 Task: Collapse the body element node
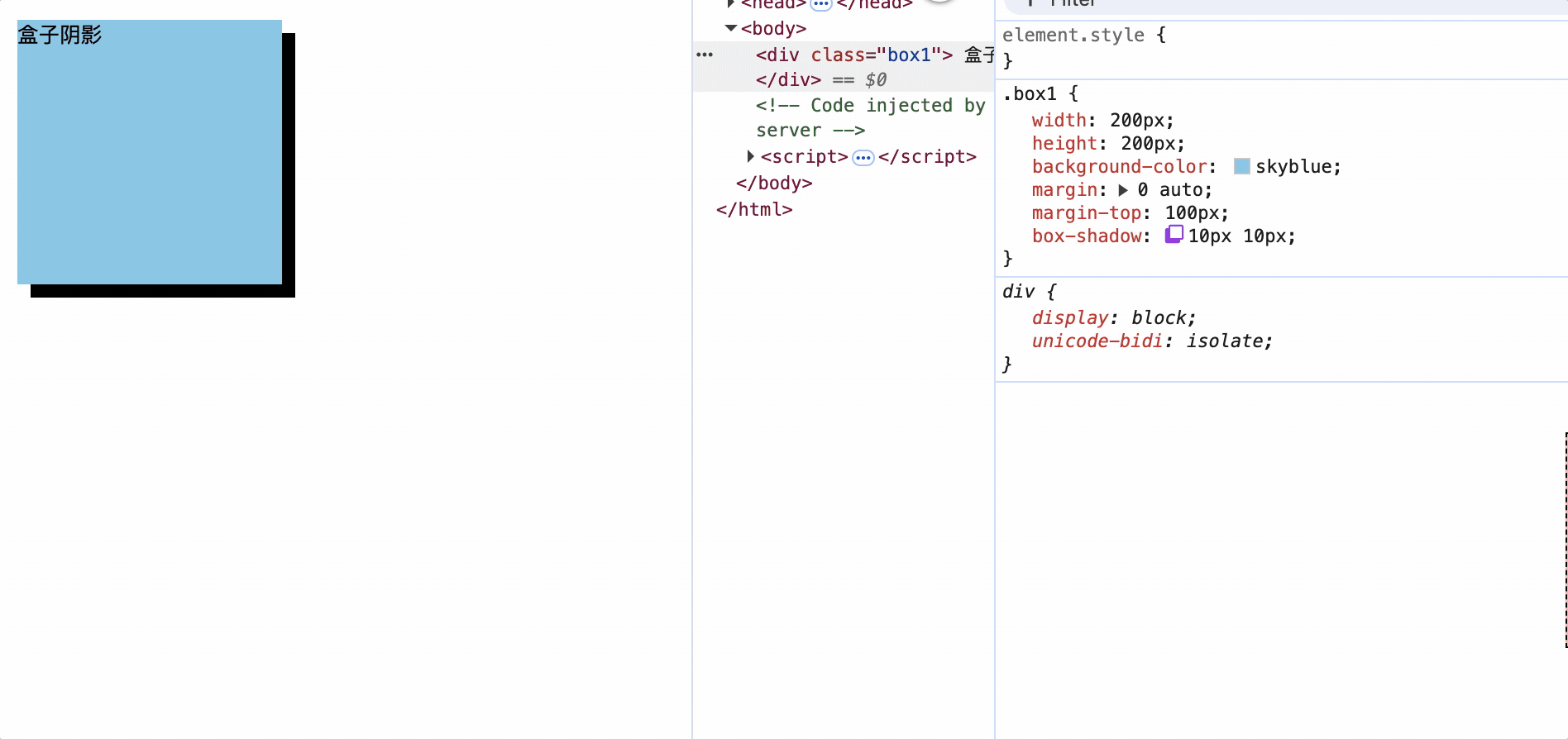731,28
